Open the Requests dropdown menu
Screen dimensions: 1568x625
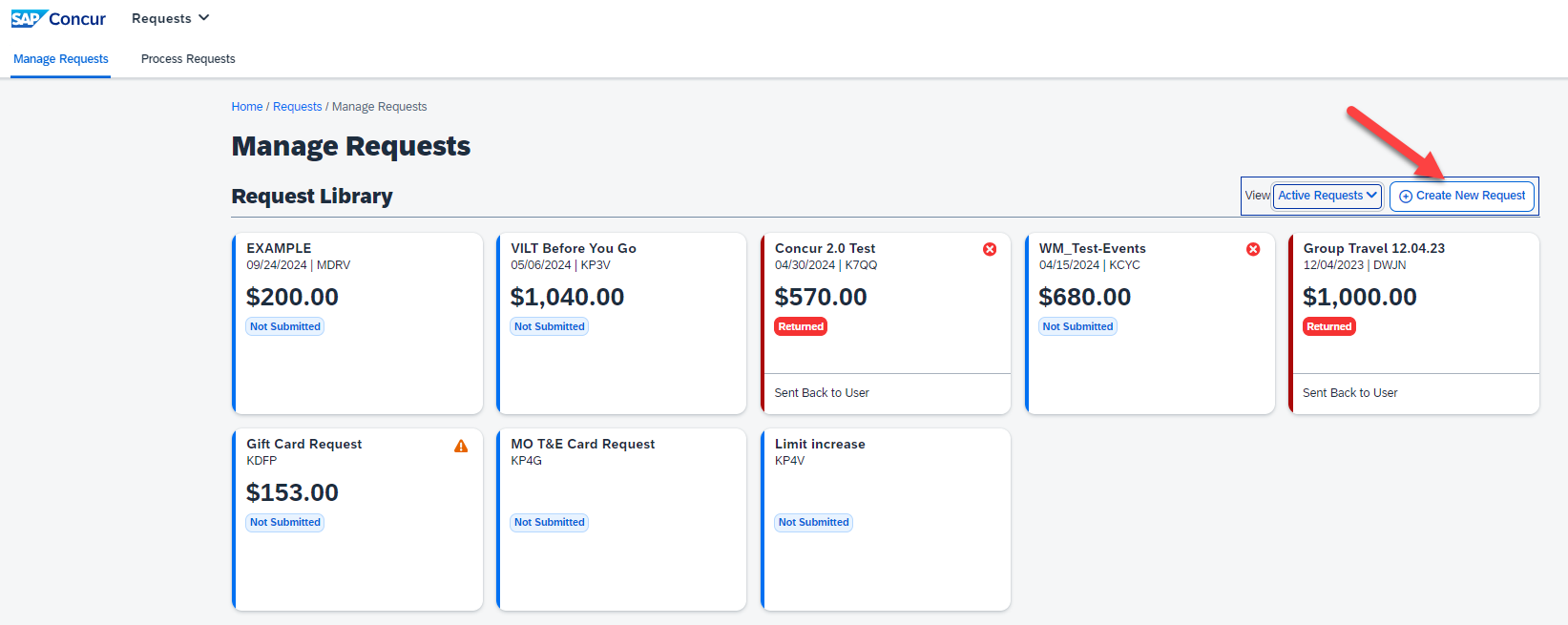(x=170, y=18)
